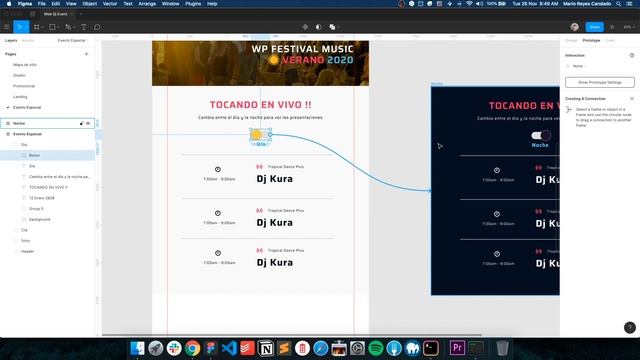
Task: Open the Pen tool options dropdown arrow
Action: [x=74, y=27]
